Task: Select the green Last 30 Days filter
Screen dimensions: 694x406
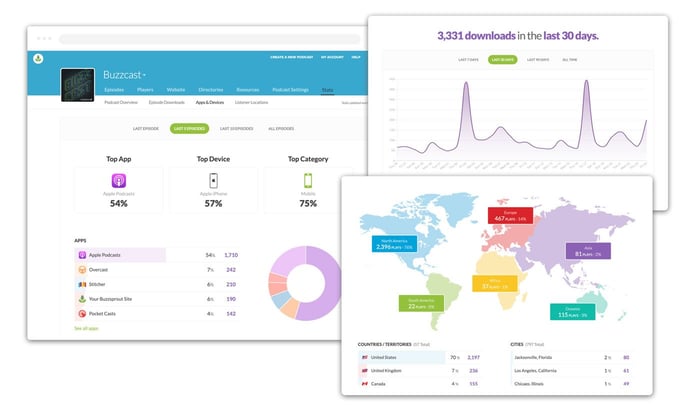Action: pyautogui.click(x=503, y=59)
